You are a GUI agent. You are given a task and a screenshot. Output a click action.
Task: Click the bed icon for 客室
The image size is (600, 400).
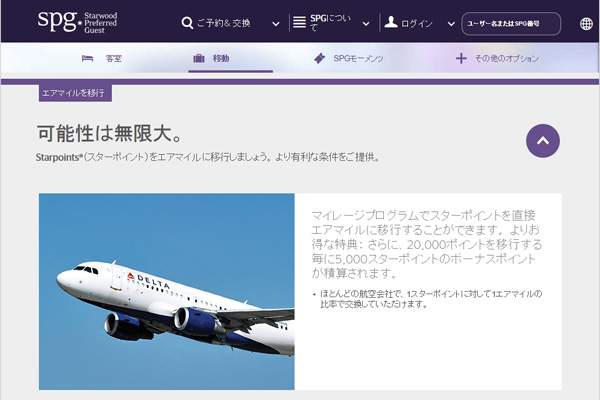click(87, 58)
